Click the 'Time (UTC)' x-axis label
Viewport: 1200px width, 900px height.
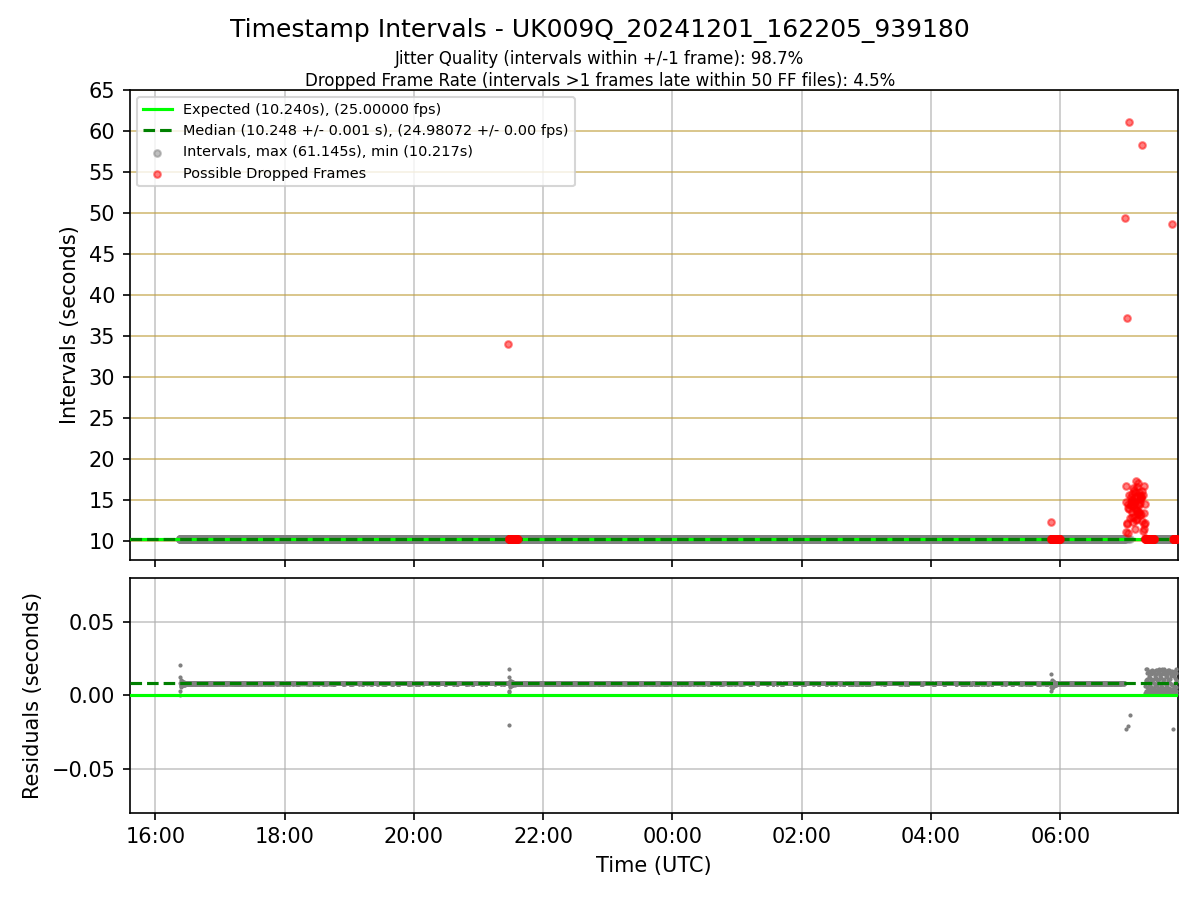click(x=653, y=865)
